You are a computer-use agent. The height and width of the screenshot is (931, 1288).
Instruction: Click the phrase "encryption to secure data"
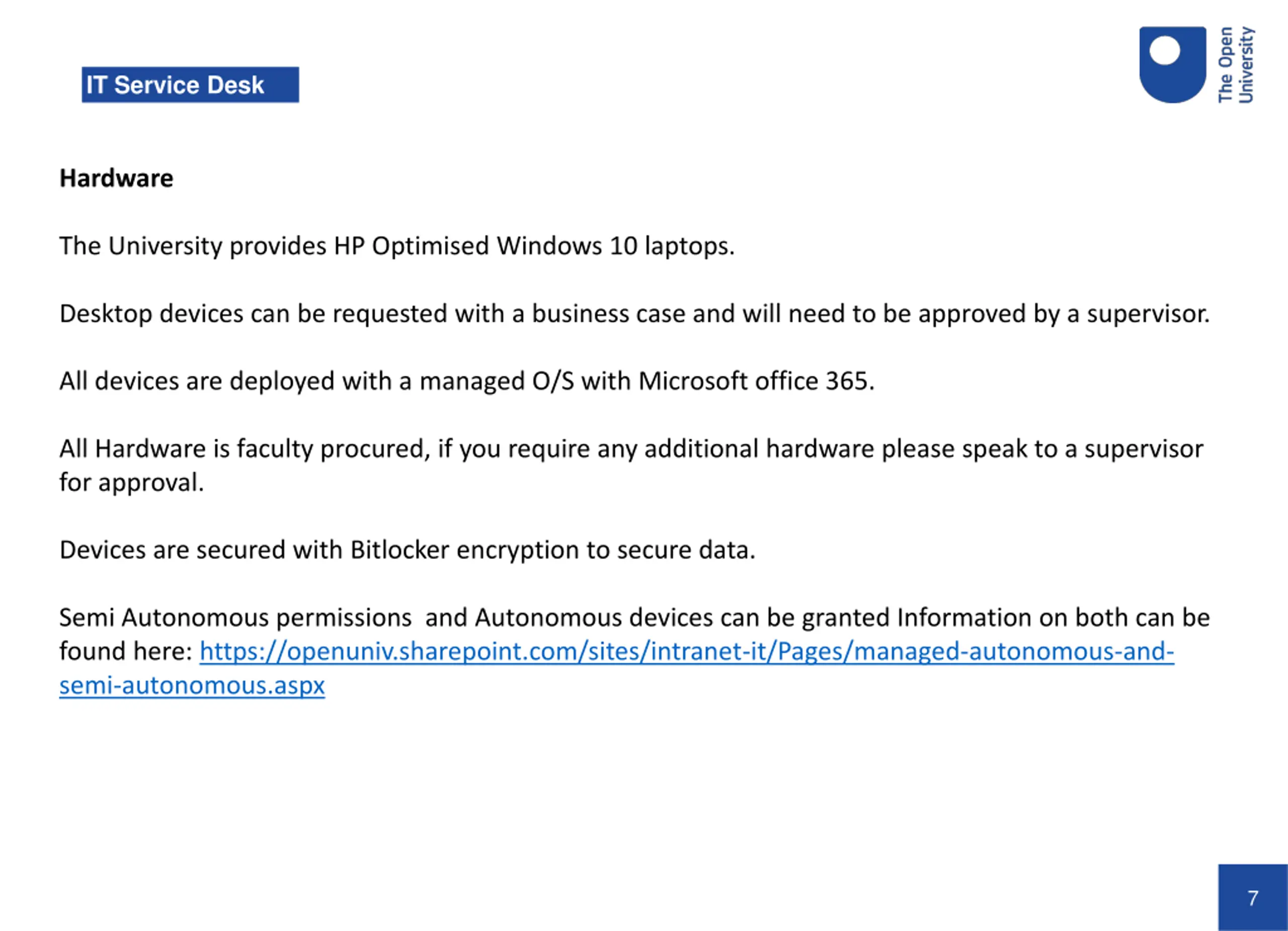(605, 551)
